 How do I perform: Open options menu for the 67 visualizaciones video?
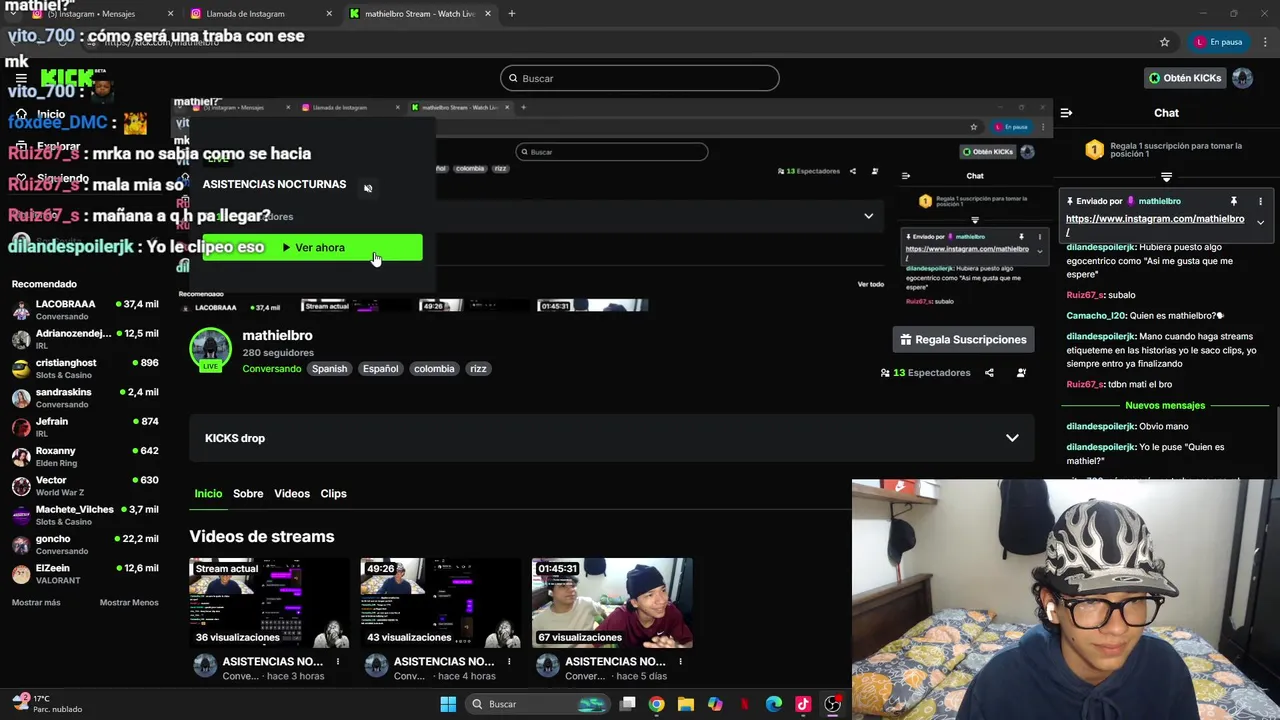click(x=680, y=662)
